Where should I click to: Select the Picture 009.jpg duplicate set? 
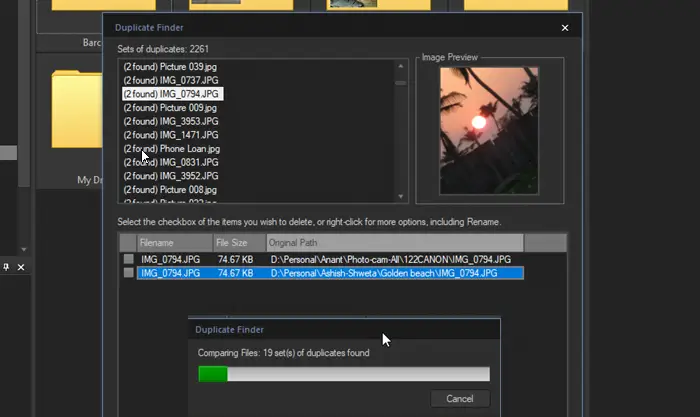pos(170,108)
